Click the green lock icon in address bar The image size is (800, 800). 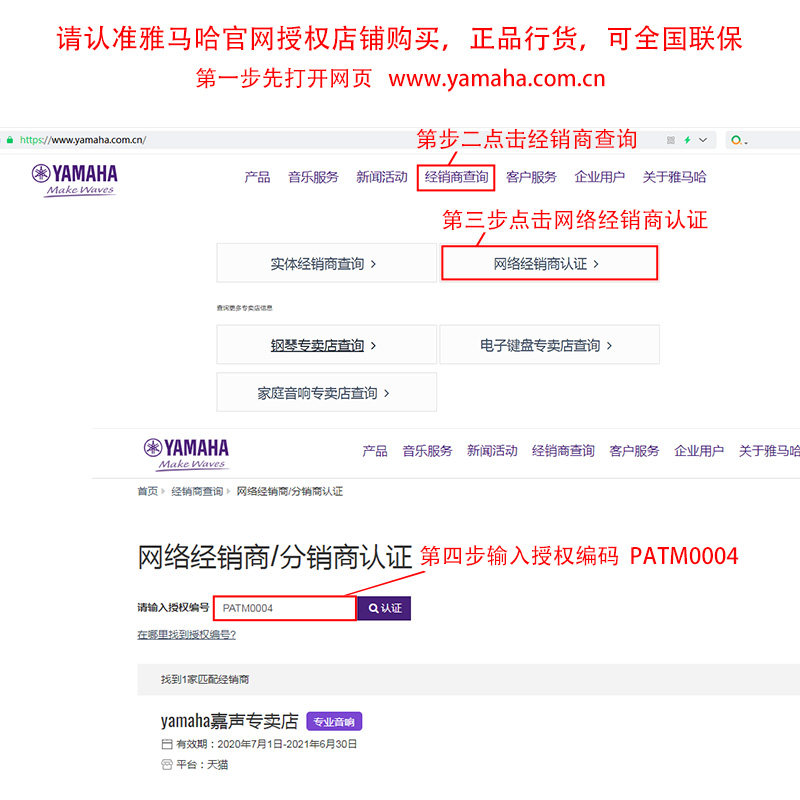pos(10,140)
